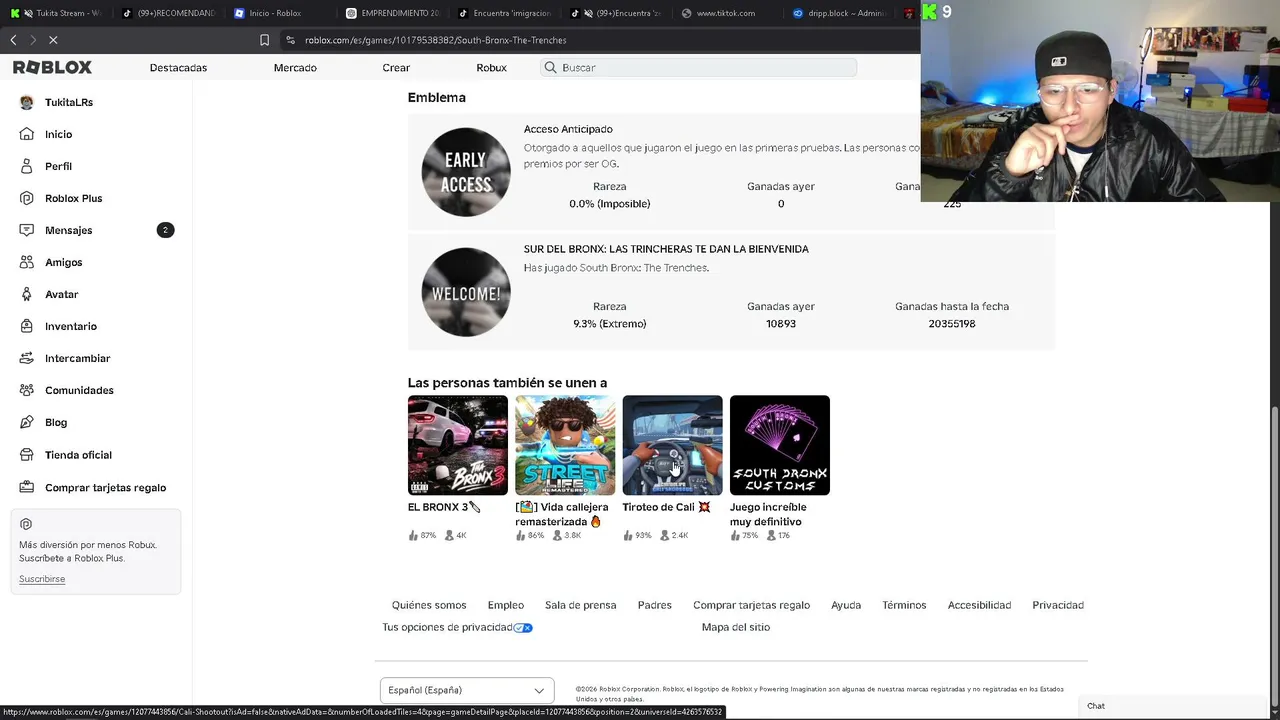1280x720 pixels.
Task: Open the Comprar tarjetas regalo footer link
Action: (751, 605)
